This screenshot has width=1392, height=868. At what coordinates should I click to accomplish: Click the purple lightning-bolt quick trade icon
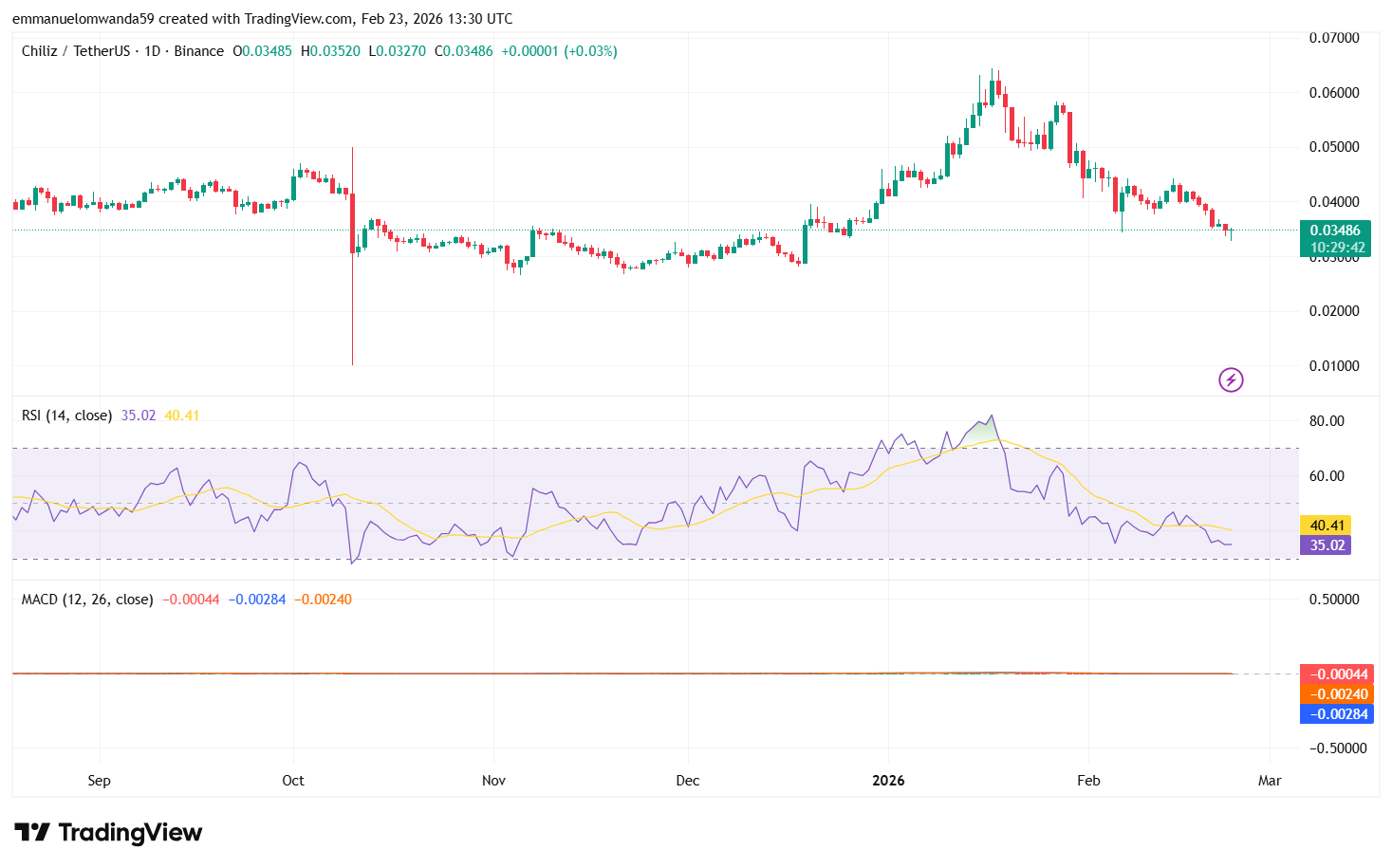click(1230, 379)
